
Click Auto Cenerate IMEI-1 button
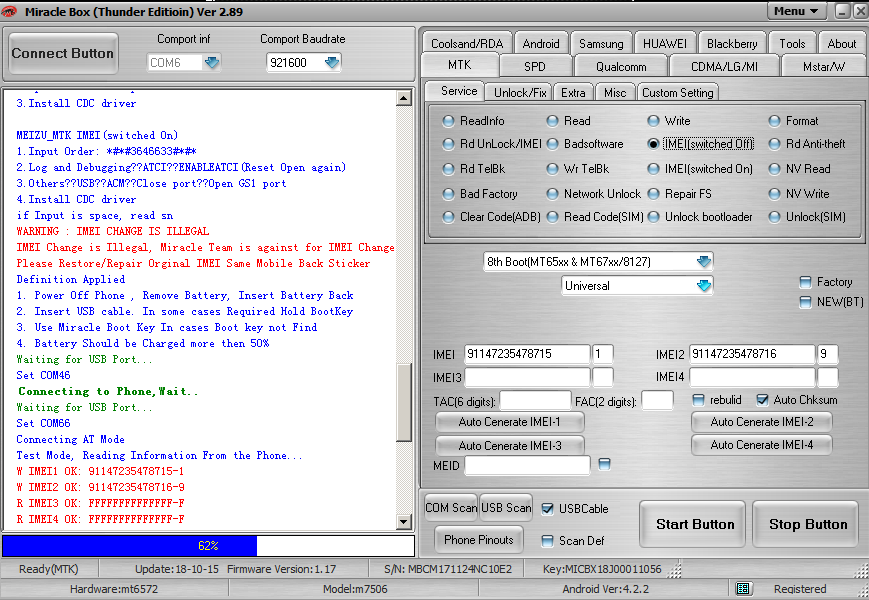(x=509, y=422)
